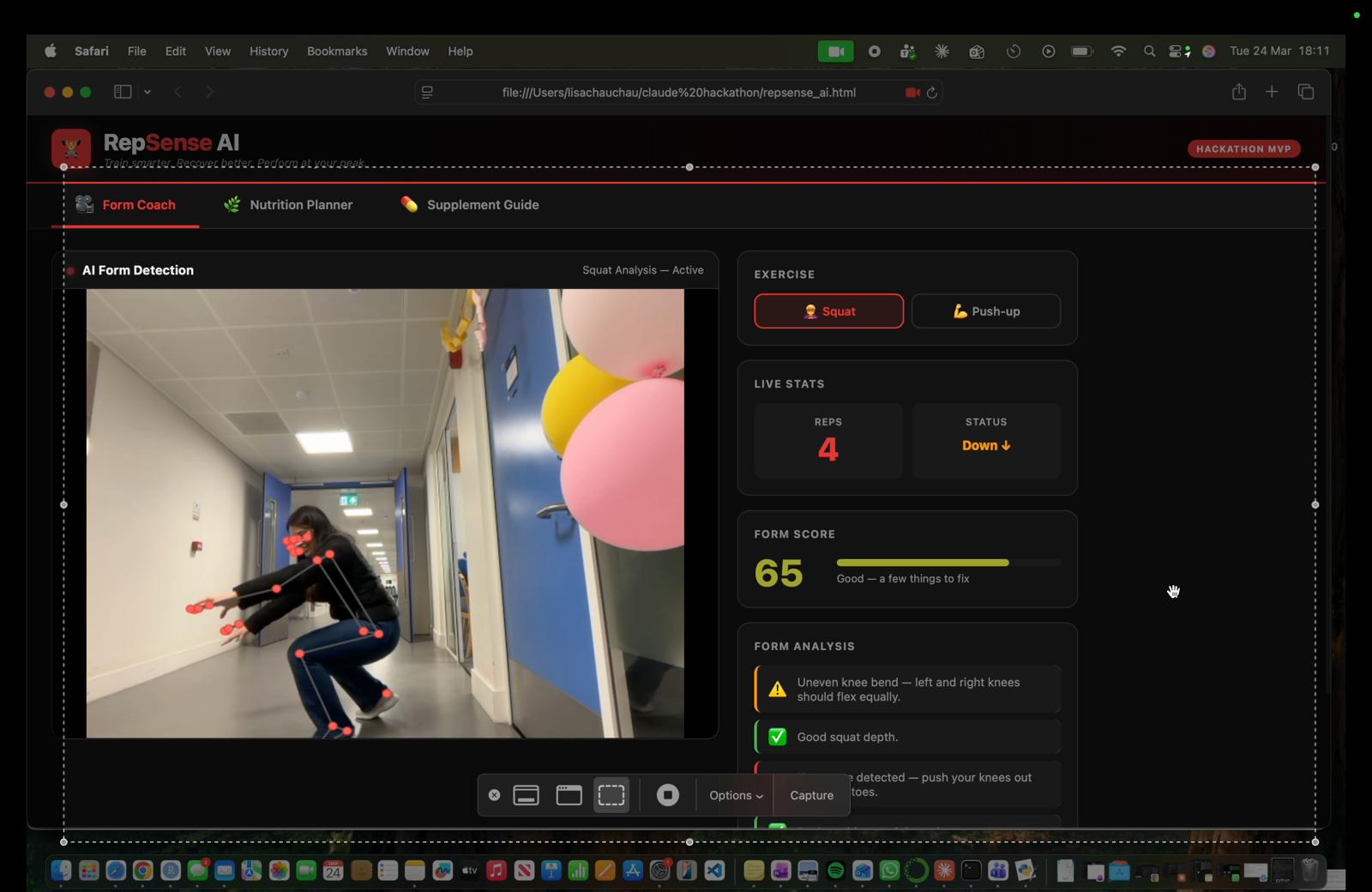Click the Capture button

click(812, 795)
